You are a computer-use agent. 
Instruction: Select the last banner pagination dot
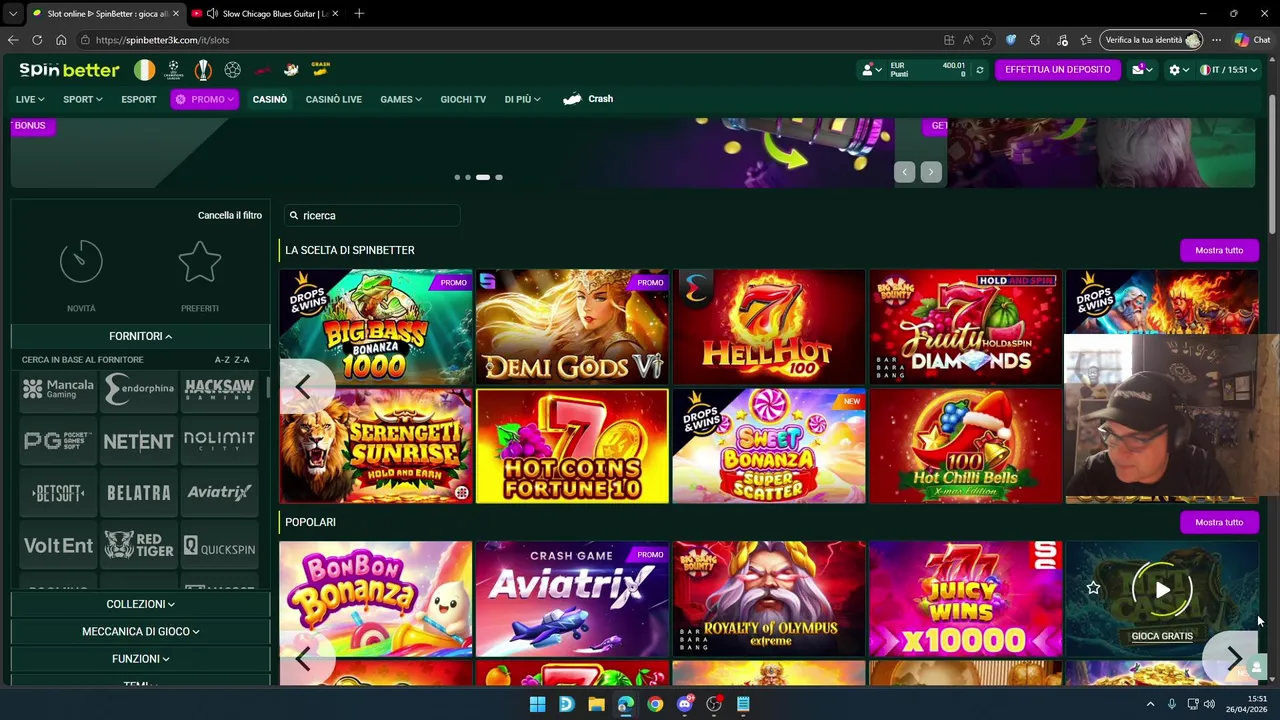(x=499, y=177)
